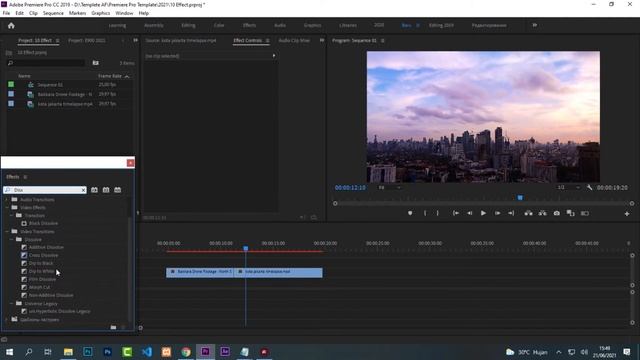640x360 pixels.
Task: Open playback resolution 1/2 dropdown
Action: coord(569,187)
